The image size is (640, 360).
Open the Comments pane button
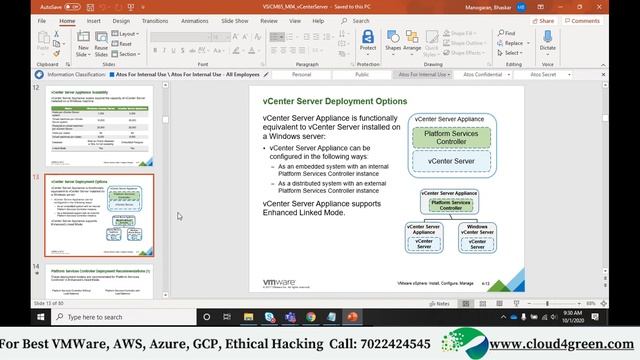click(582, 21)
